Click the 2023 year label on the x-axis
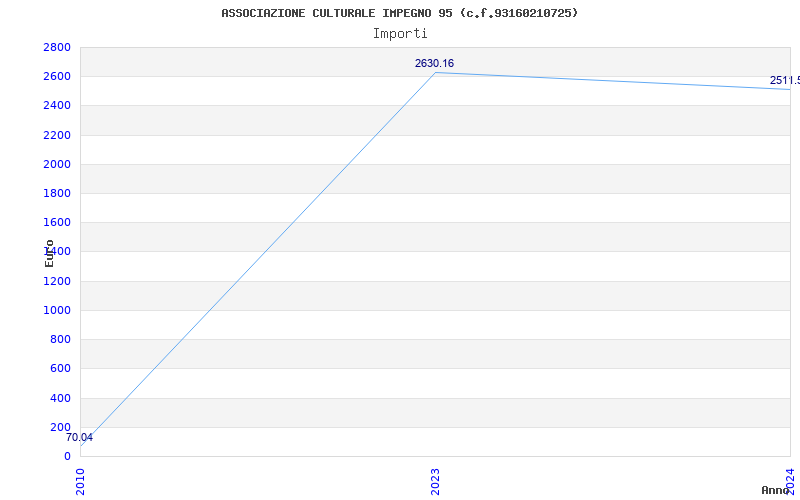 point(435,482)
